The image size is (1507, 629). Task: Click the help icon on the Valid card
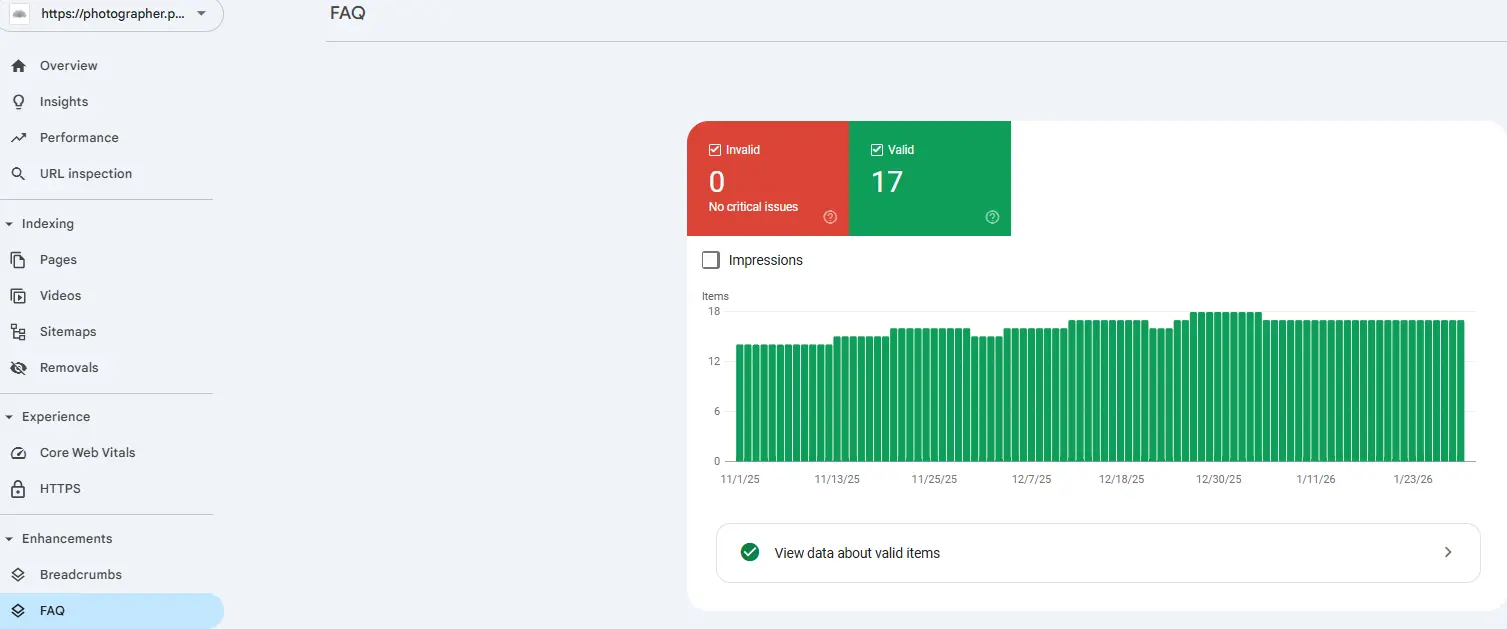point(991,216)
